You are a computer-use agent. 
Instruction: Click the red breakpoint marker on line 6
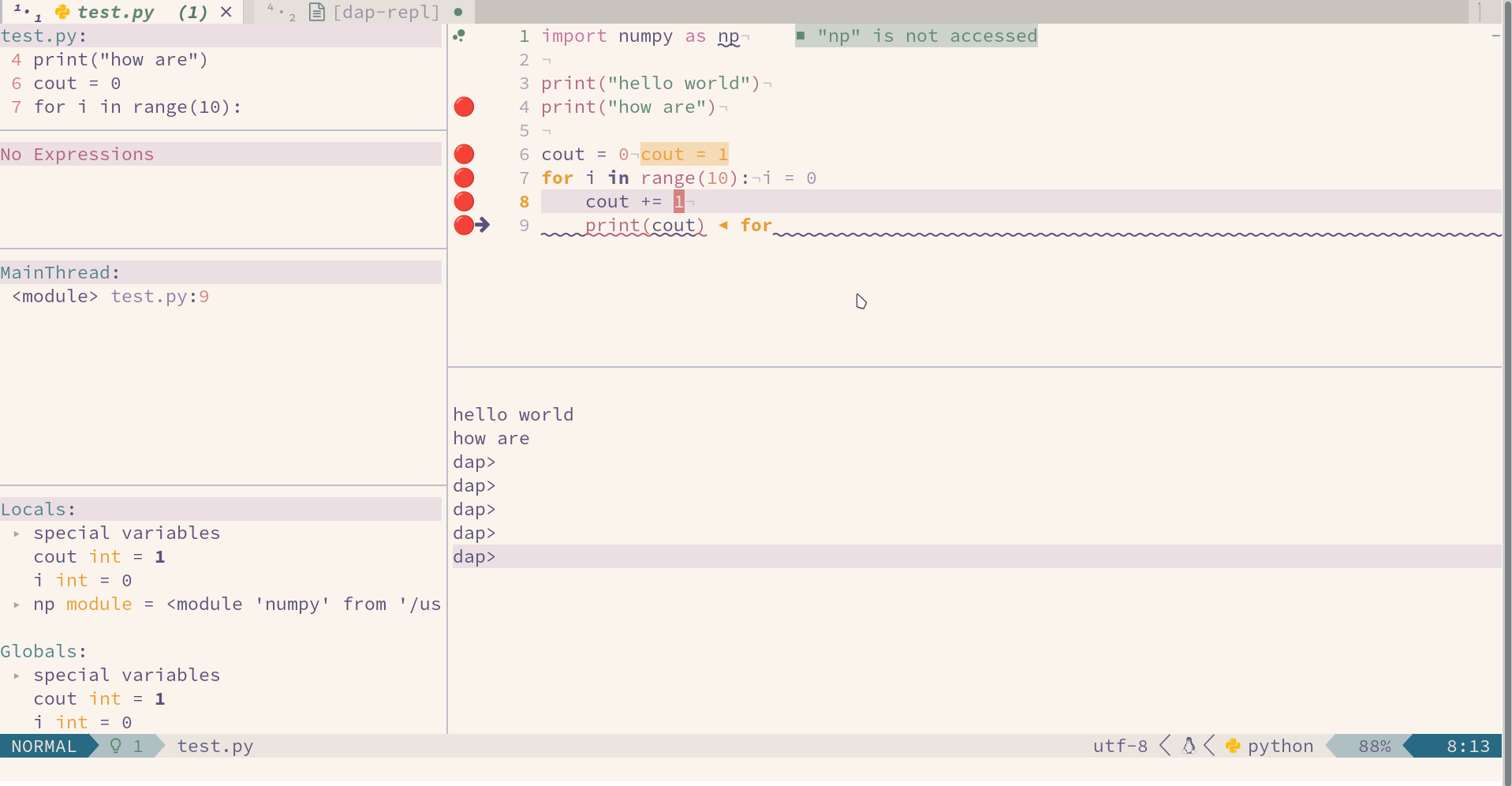click(464, 154)
